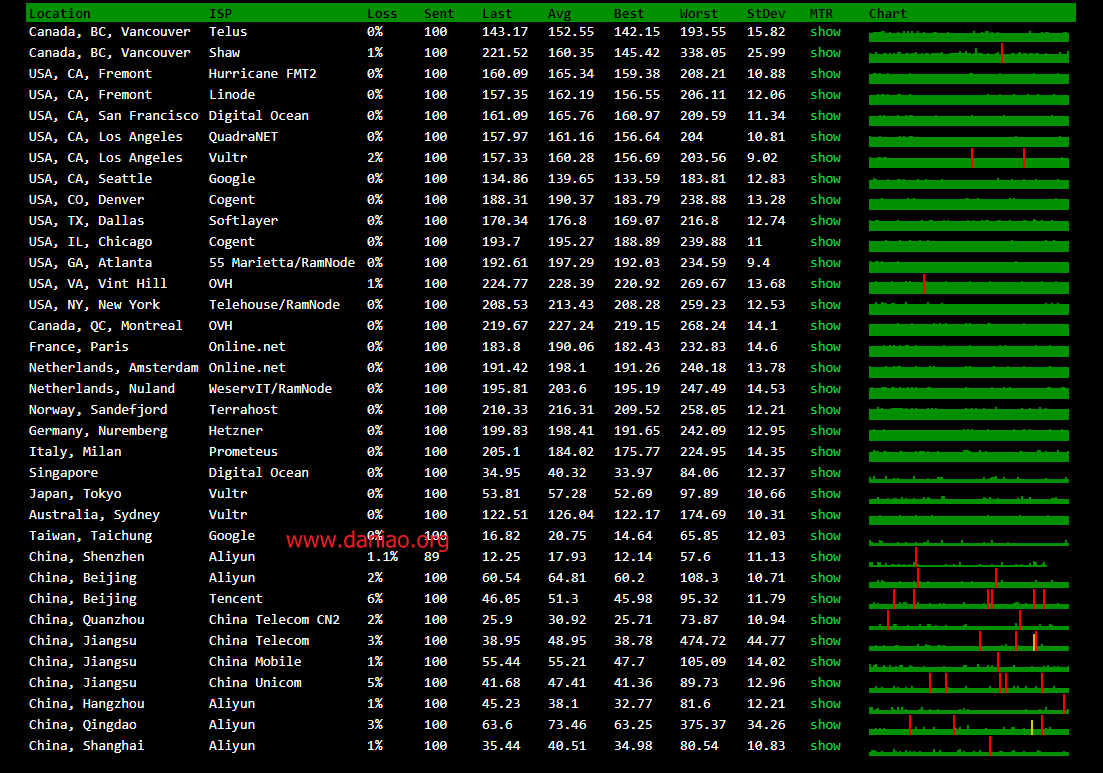Click the Loss column header
The image size is (1103, 773).
(382, 13)
